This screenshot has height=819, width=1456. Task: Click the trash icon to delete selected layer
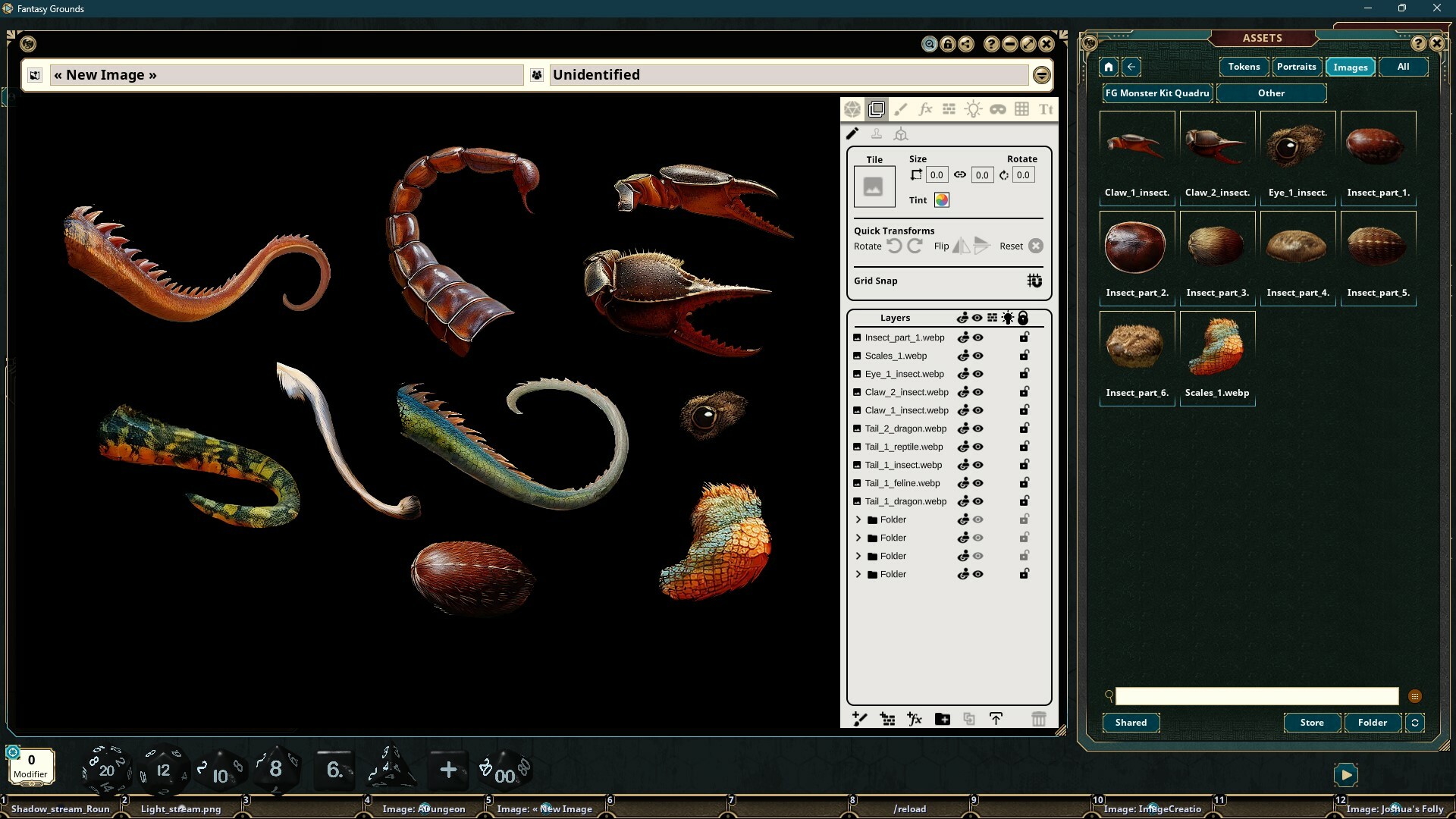(x=1038, y=718)
